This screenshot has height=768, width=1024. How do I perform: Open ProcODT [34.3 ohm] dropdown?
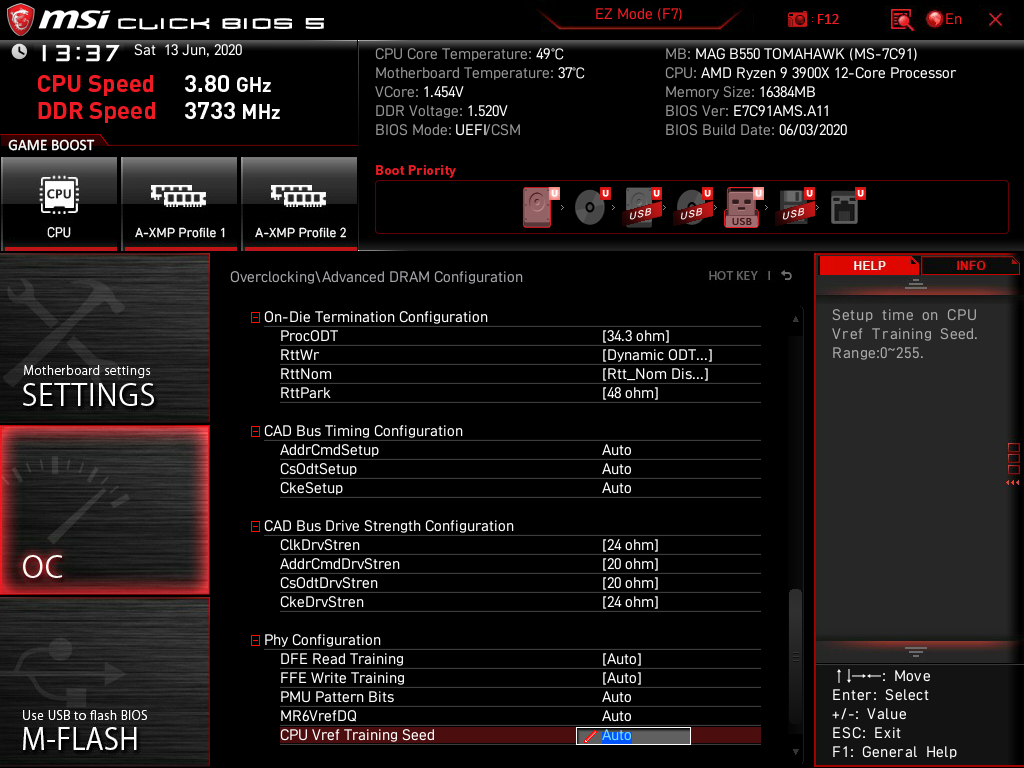635,336
